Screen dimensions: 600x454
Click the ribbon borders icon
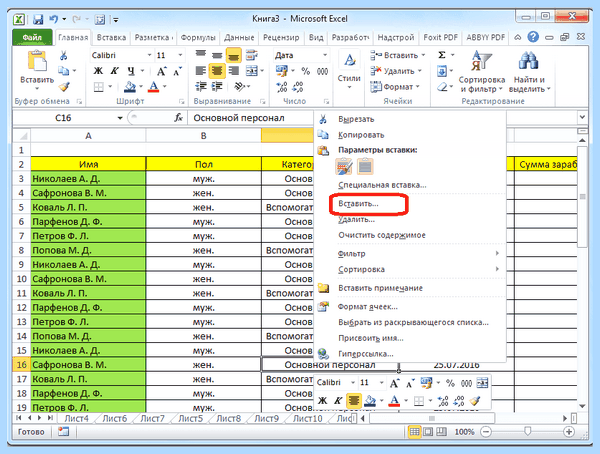pos(99,87)
